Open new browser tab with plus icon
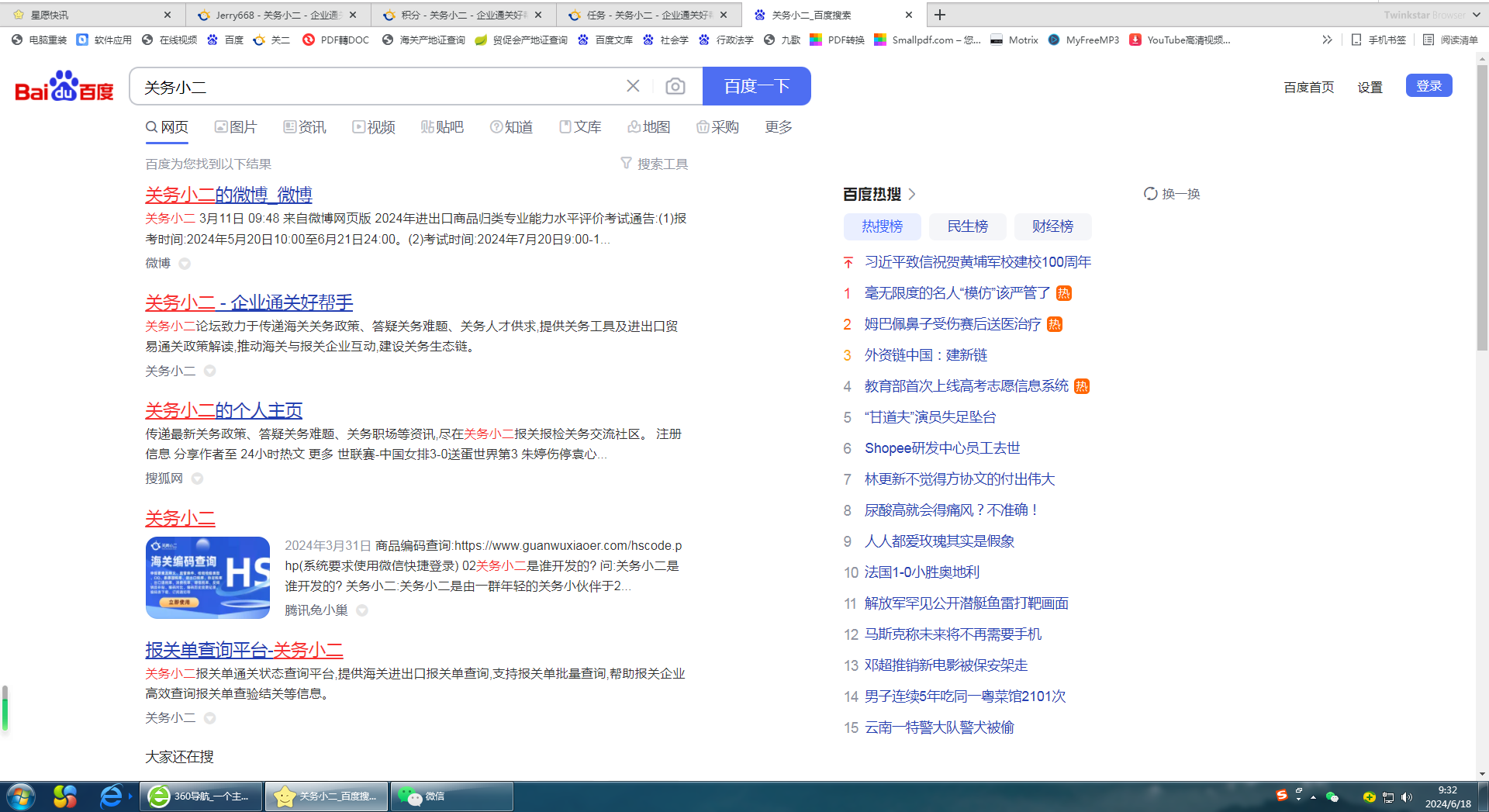The width and height of the screenshot is (1489, 812). coord(940,15)
